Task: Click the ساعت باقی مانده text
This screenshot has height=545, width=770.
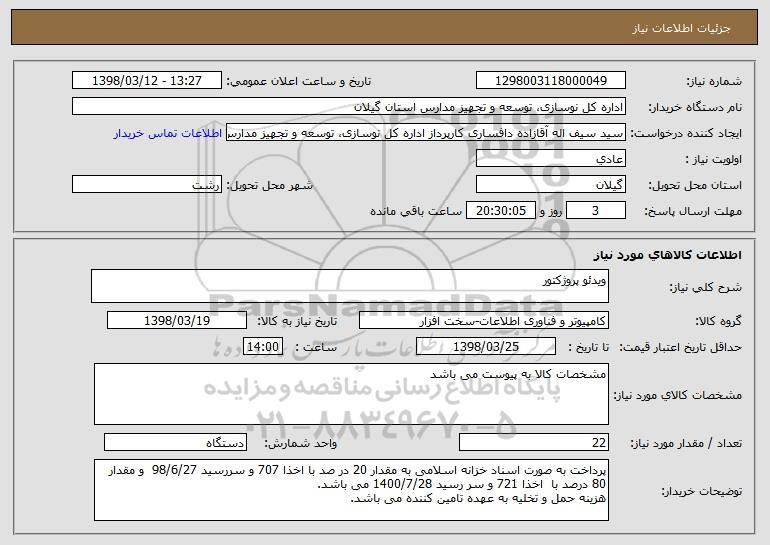Action: click(416, 212)
